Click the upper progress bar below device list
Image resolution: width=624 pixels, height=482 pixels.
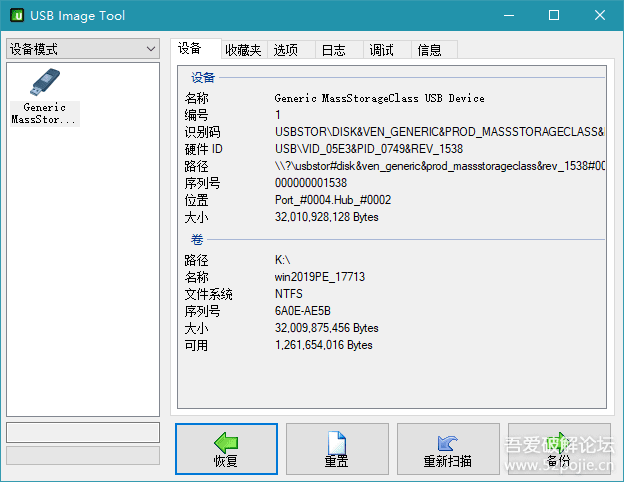[x=83, y=433]
